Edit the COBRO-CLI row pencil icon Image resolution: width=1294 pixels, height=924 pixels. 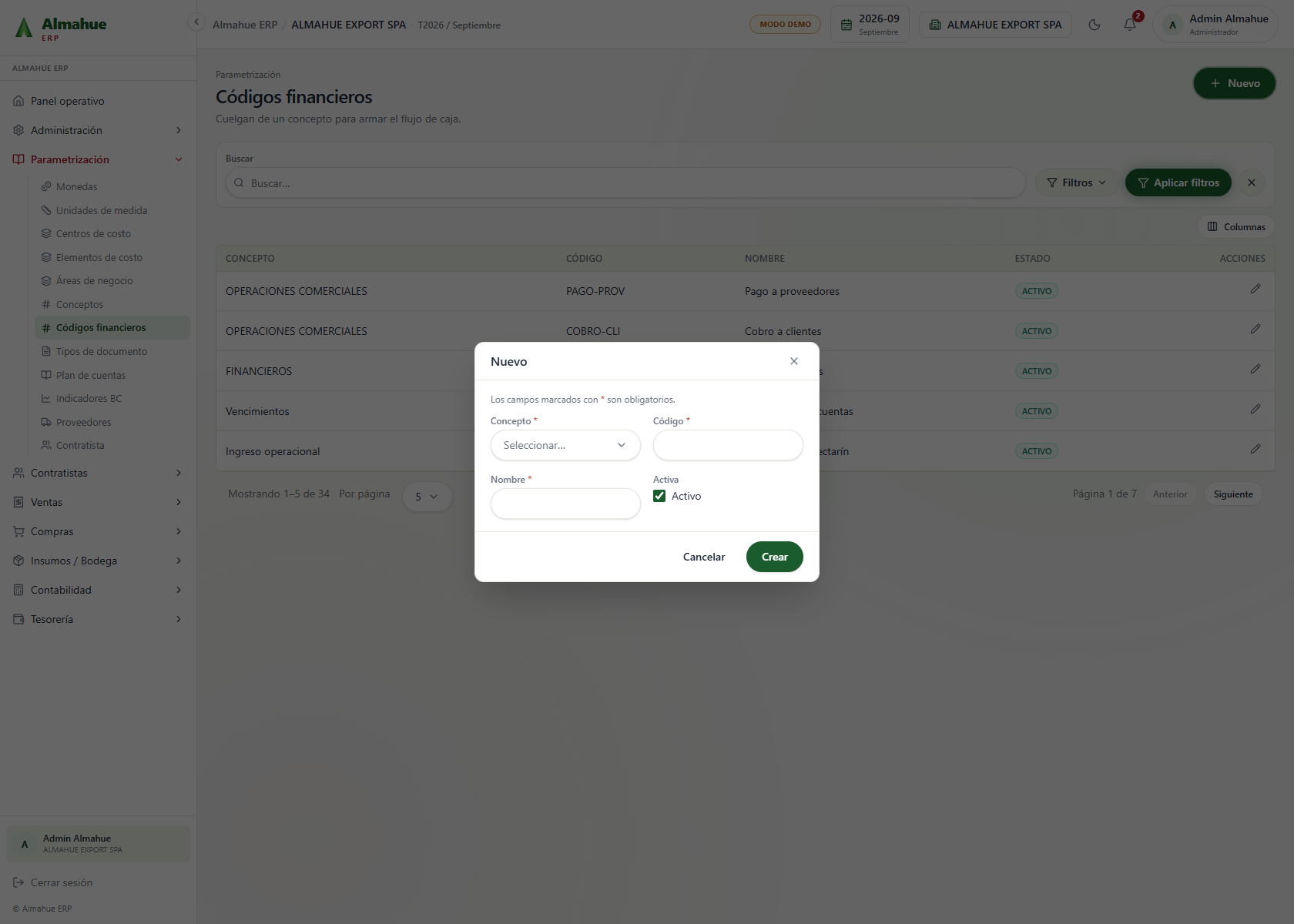(1255, 329)
